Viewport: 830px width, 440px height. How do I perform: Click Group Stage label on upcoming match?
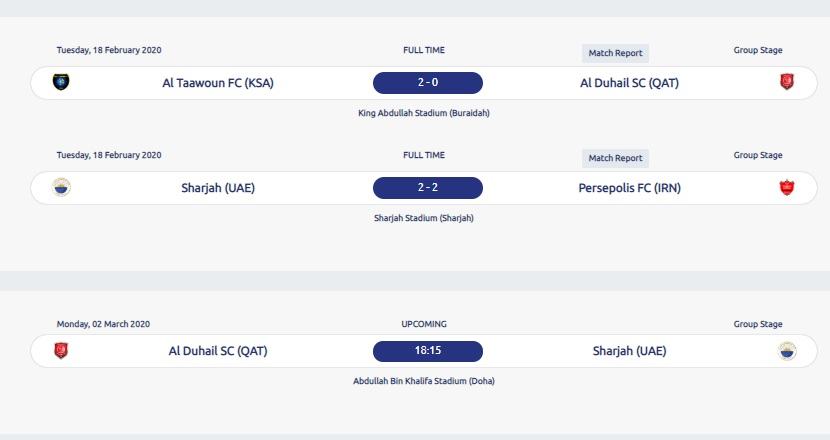(758, 324)
